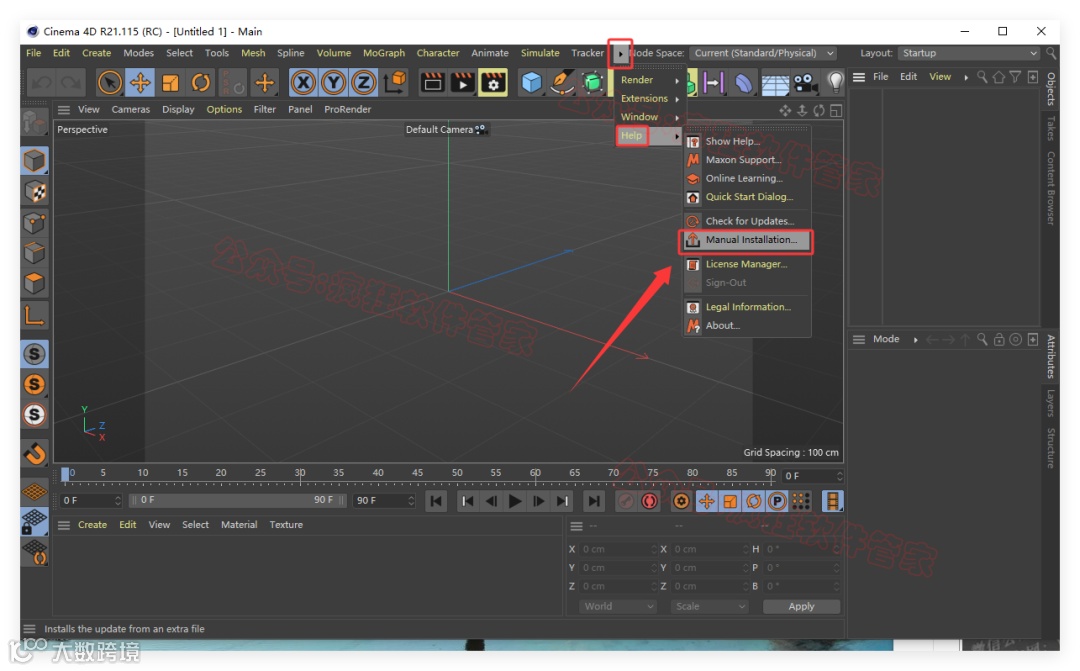Viewport: 1080px width, 671px height.
Task: Add a Floor environment object
Action: point(775,84)
